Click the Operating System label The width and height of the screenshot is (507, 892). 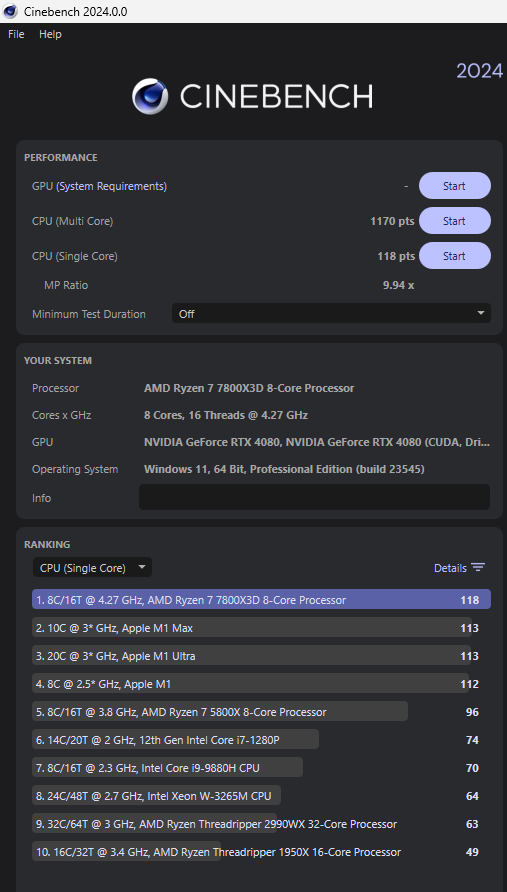[75, 469]
